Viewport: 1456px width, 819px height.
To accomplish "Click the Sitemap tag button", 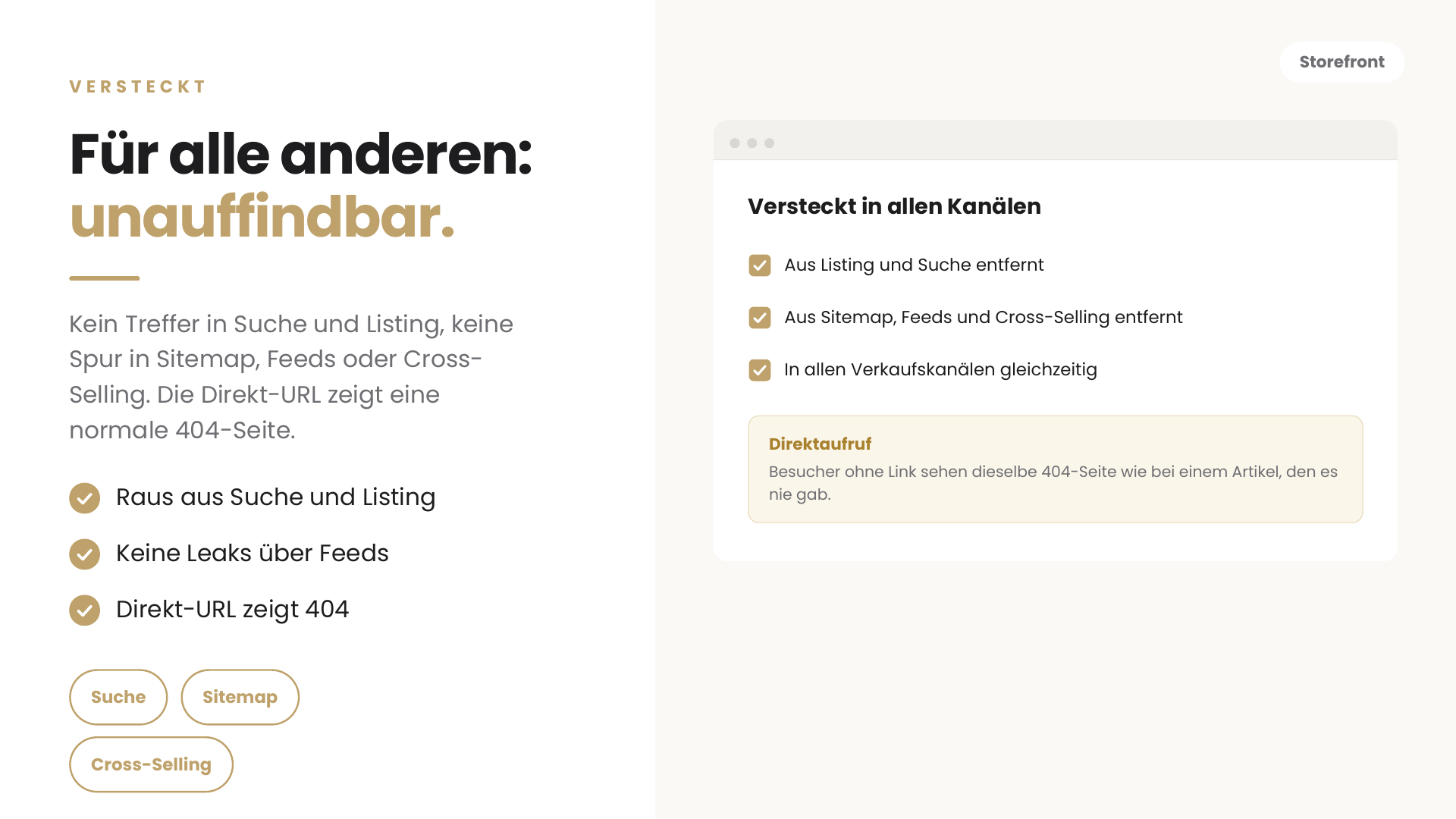I will (240, 697).
